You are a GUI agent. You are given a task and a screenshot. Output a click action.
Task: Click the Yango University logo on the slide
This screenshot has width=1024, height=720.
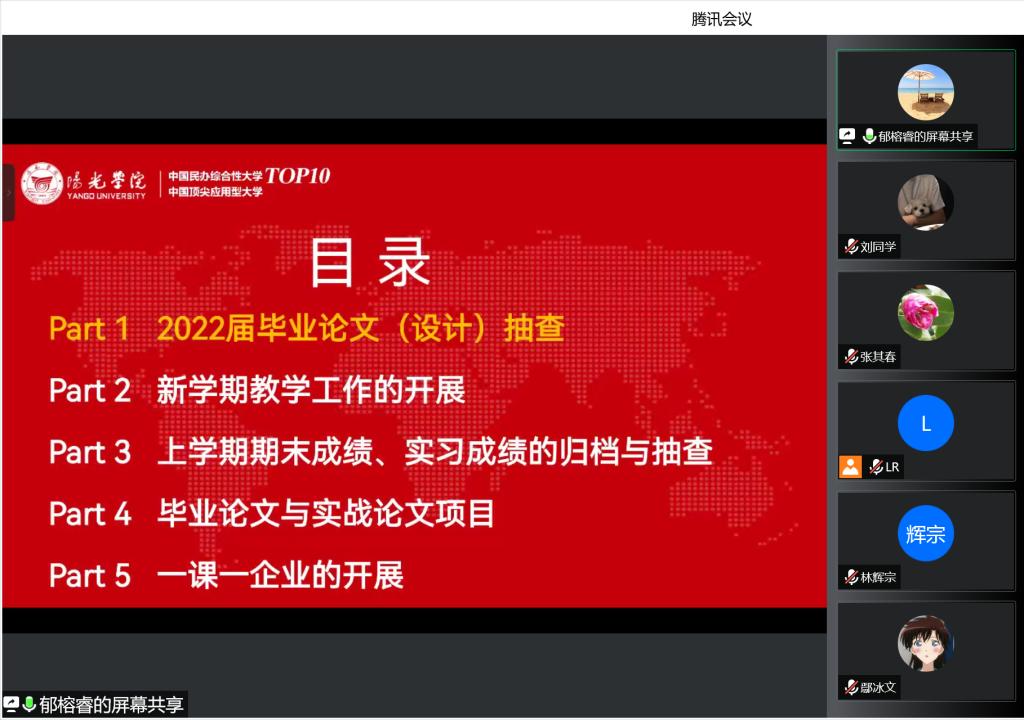coord(84,182)
